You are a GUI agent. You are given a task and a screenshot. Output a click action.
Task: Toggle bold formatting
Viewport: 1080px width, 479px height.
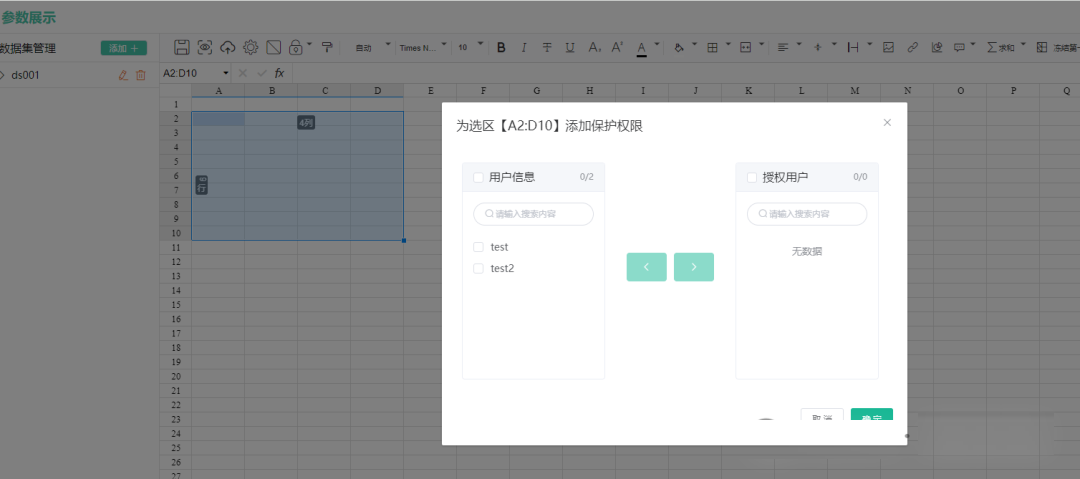click(x=501, y=48)
